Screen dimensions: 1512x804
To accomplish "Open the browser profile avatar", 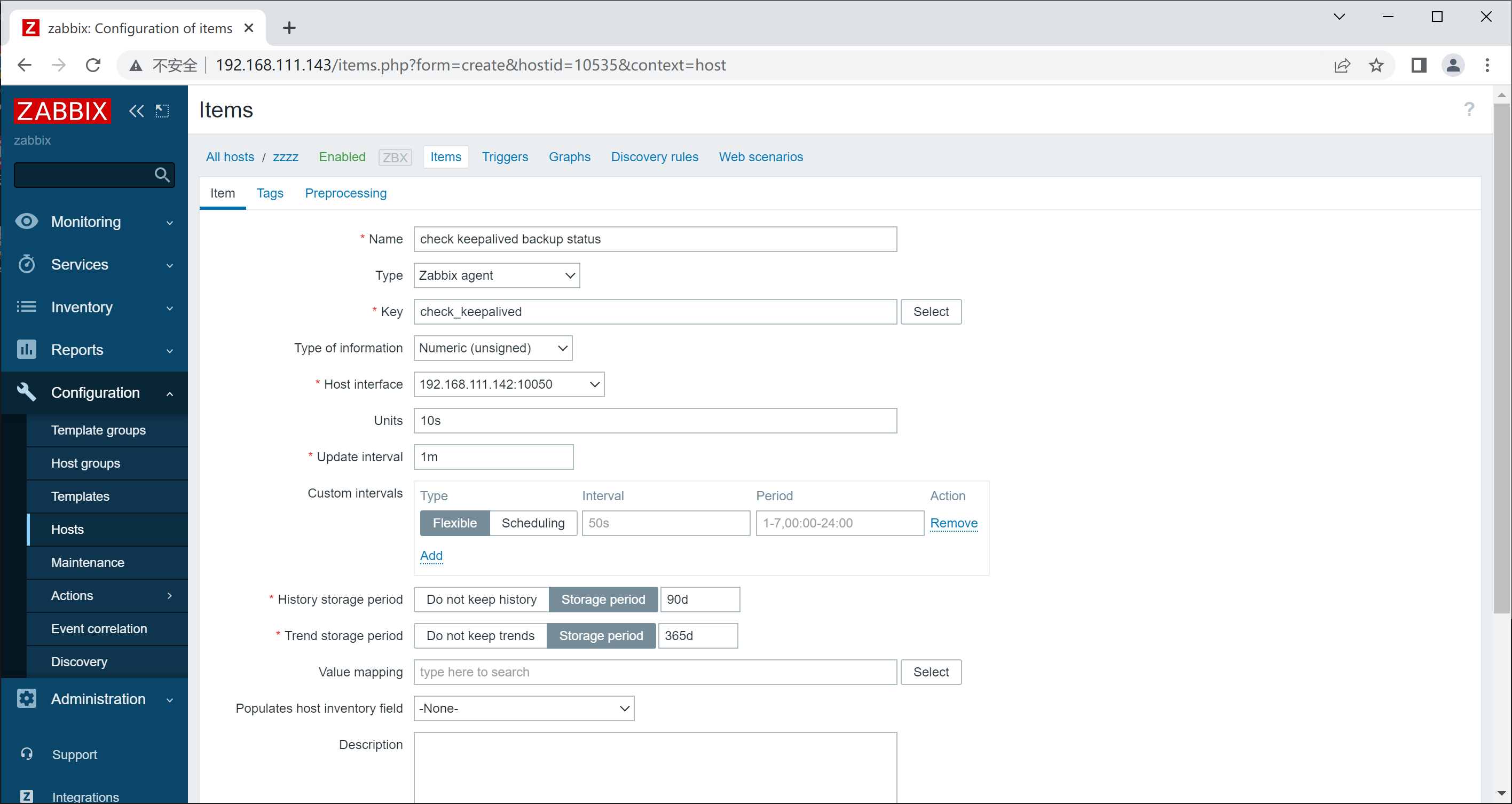I will (1453, 65).
